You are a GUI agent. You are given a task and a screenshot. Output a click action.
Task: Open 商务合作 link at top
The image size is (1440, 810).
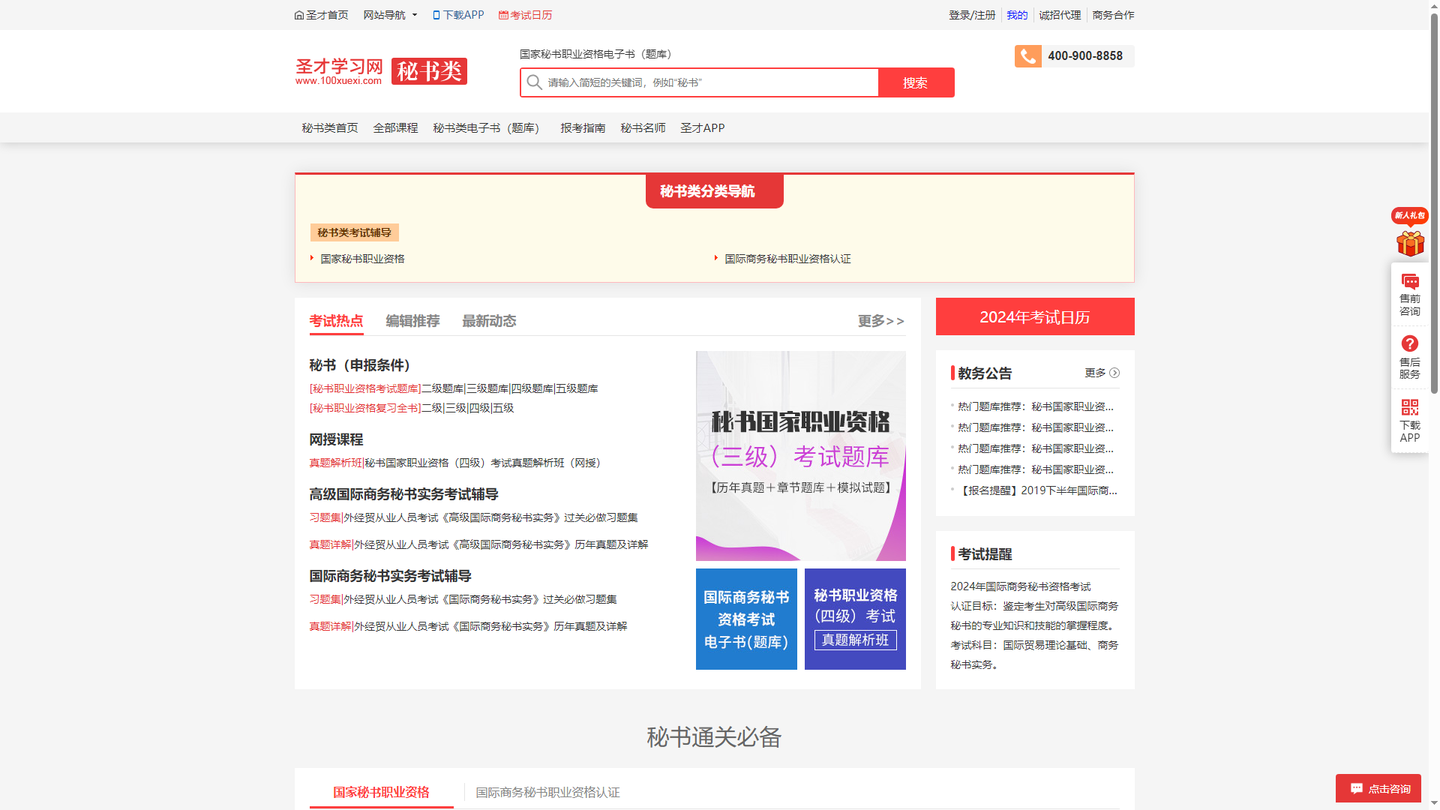click(1113, 15)
